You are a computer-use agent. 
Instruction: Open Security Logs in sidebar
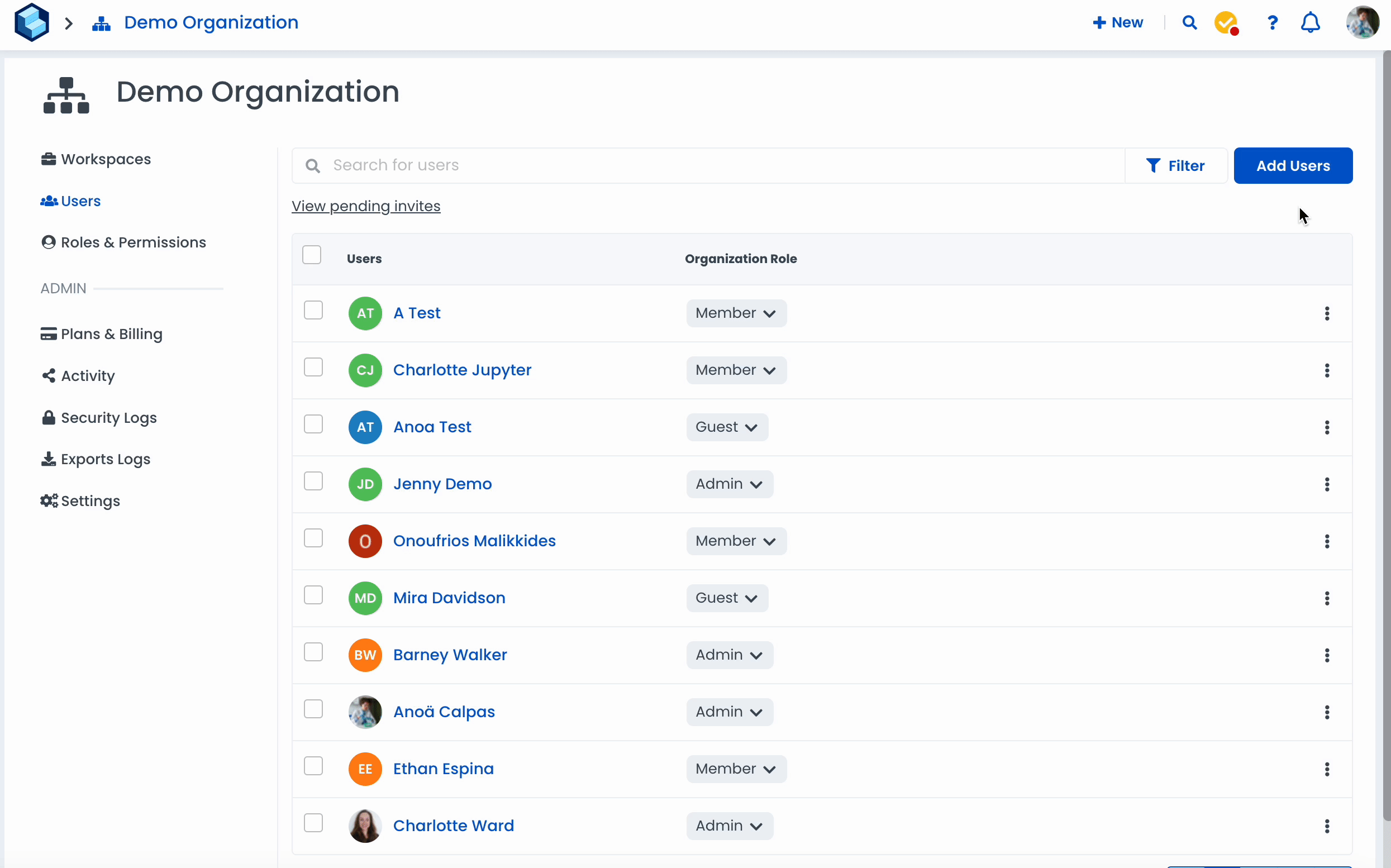pos(108,418)
